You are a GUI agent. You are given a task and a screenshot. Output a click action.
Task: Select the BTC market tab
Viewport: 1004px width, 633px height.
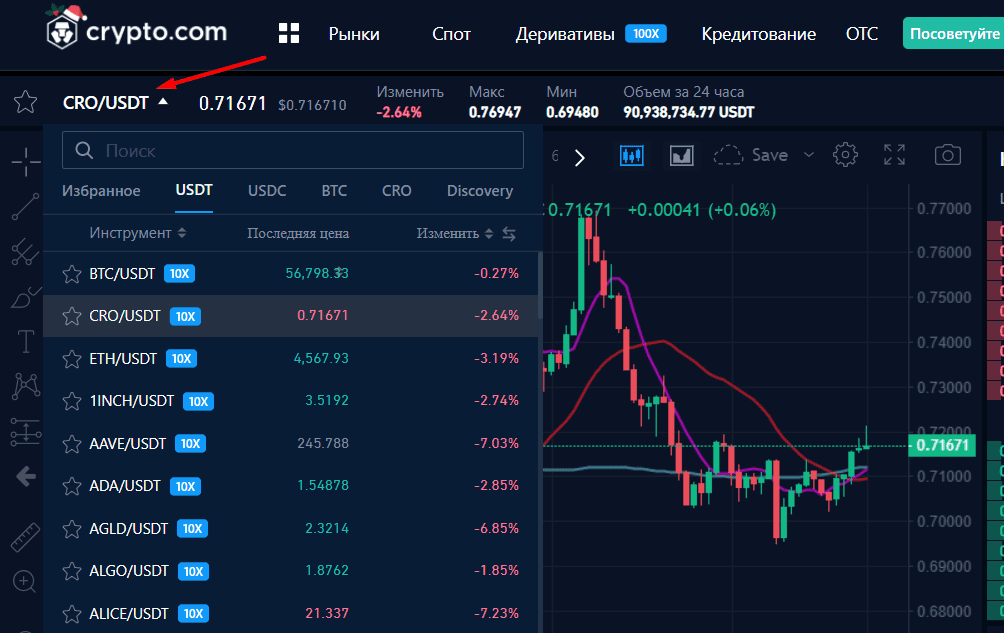(334, 191)
